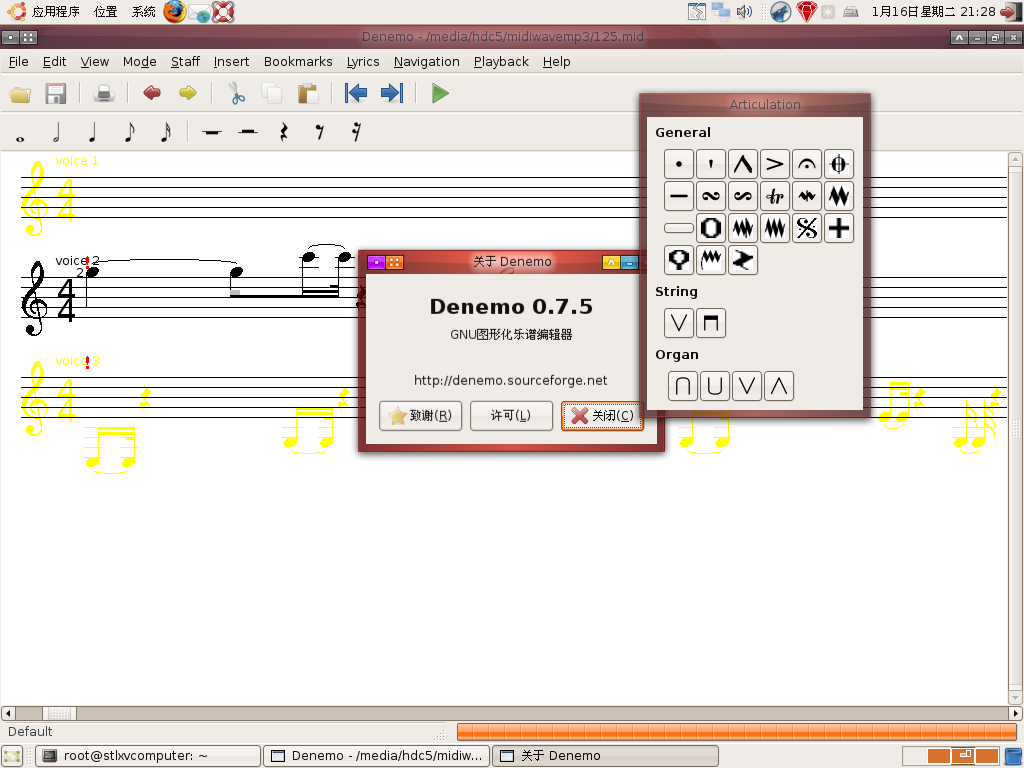Save the score with floppy icon

56,94
